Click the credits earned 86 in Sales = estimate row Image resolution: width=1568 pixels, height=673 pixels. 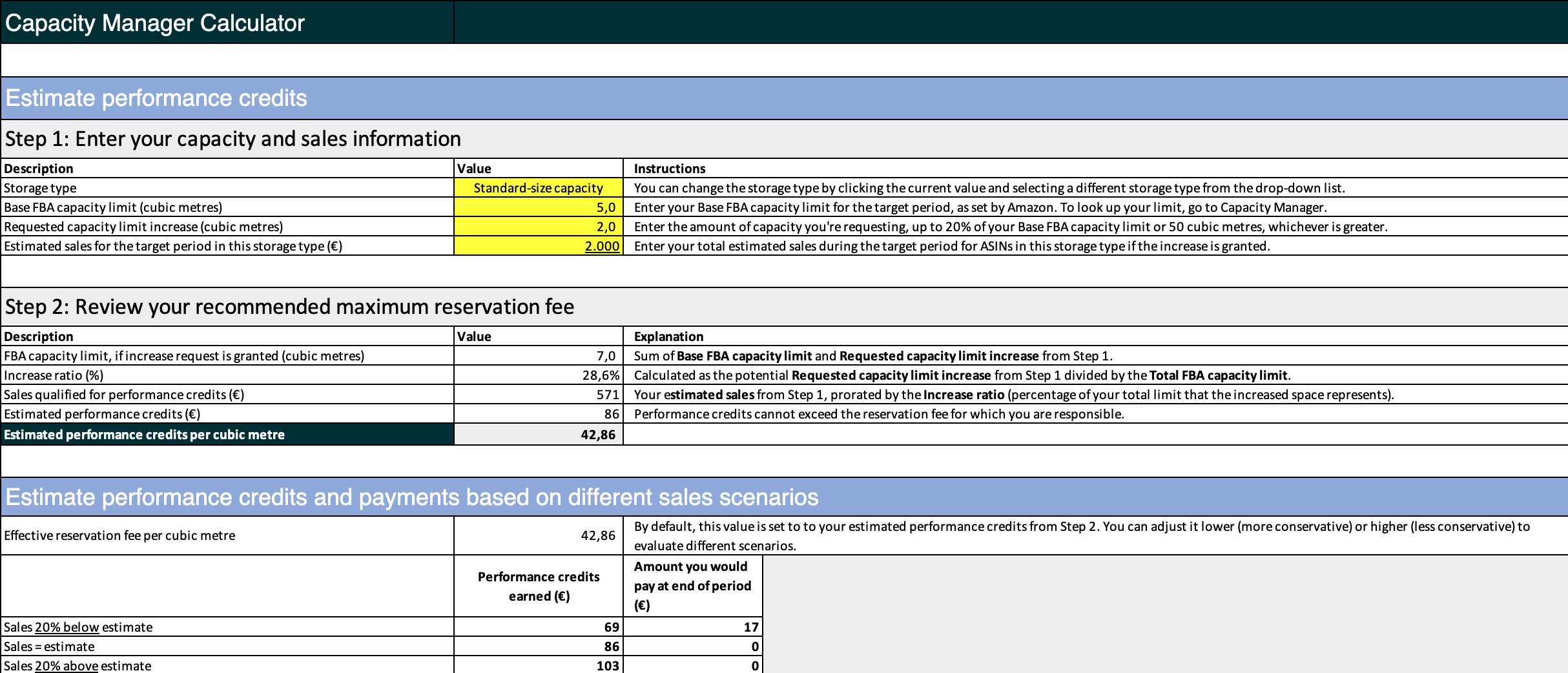pyautogui.click(x=538, y=647)
